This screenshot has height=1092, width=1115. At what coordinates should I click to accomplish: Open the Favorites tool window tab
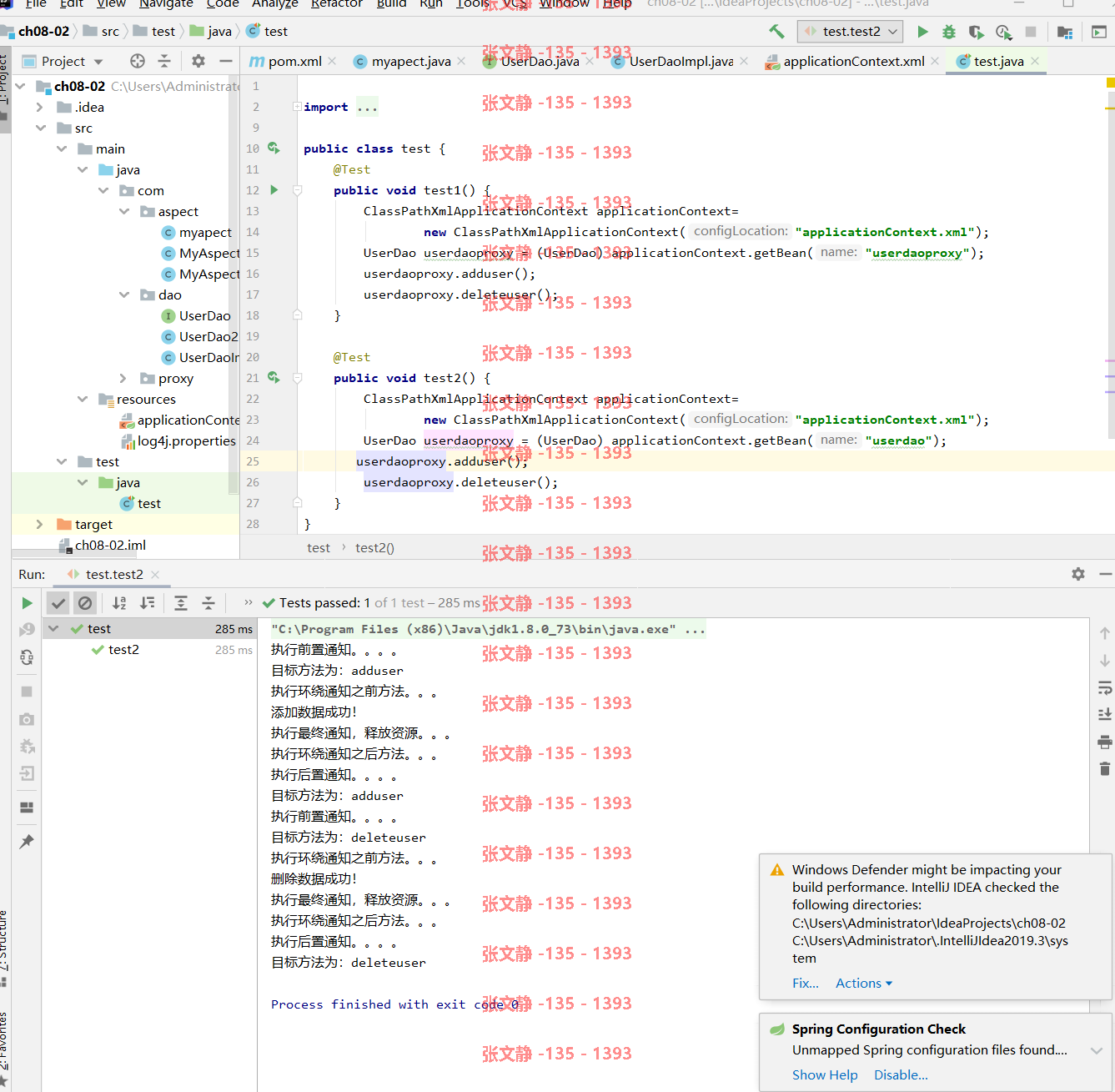point(4,1047)
